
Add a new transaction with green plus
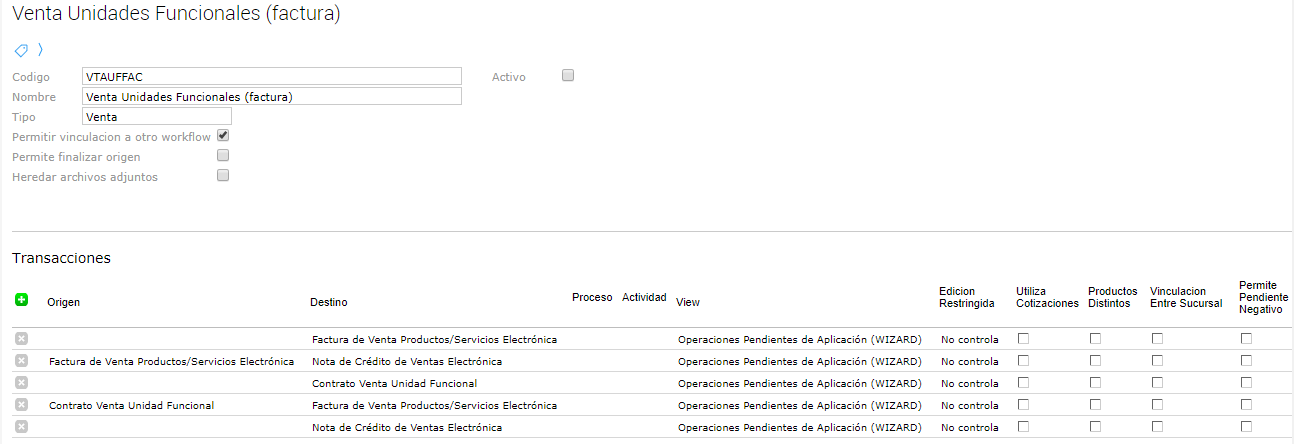click(22, 299)
